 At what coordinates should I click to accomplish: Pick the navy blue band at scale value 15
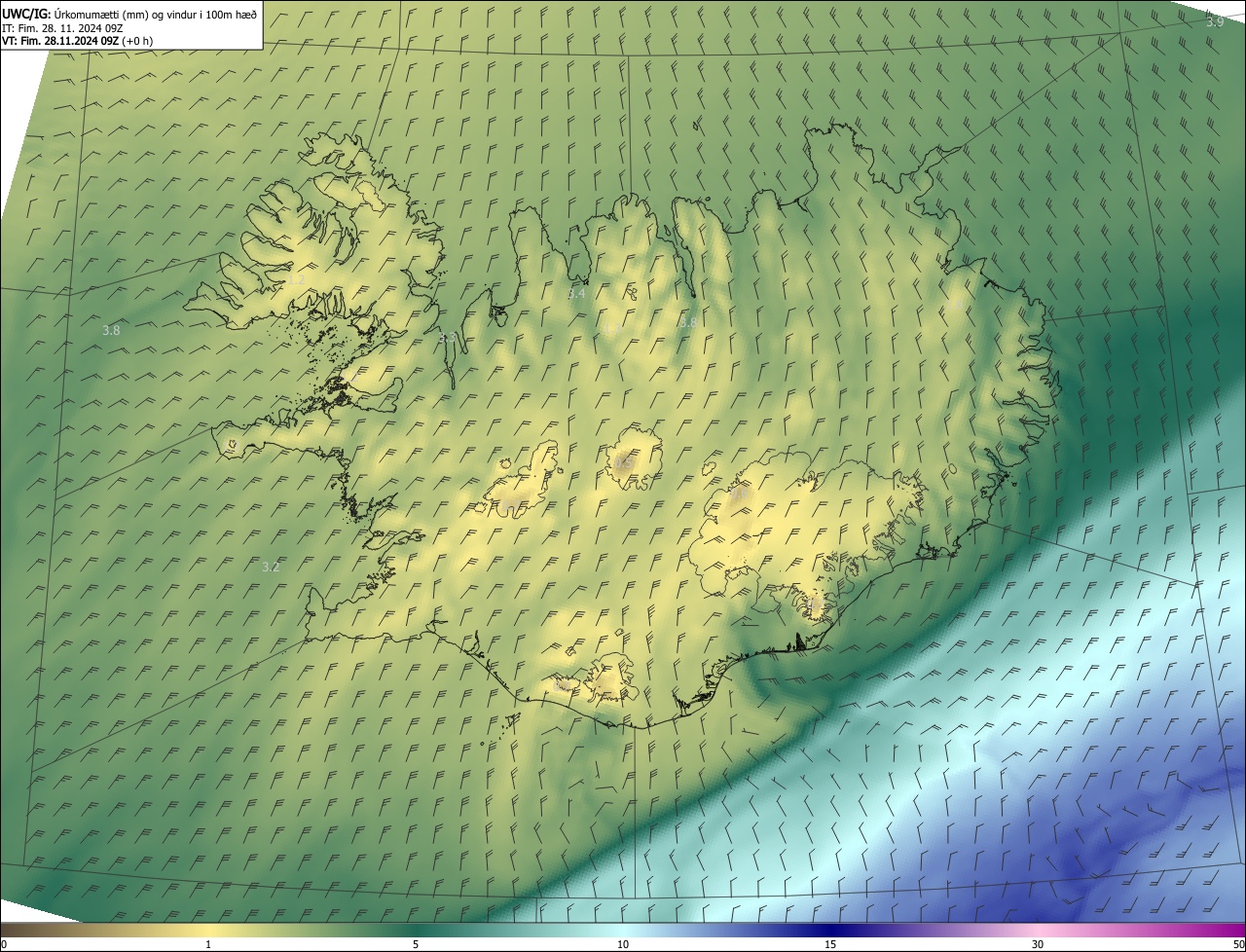[x=830, y=930]
